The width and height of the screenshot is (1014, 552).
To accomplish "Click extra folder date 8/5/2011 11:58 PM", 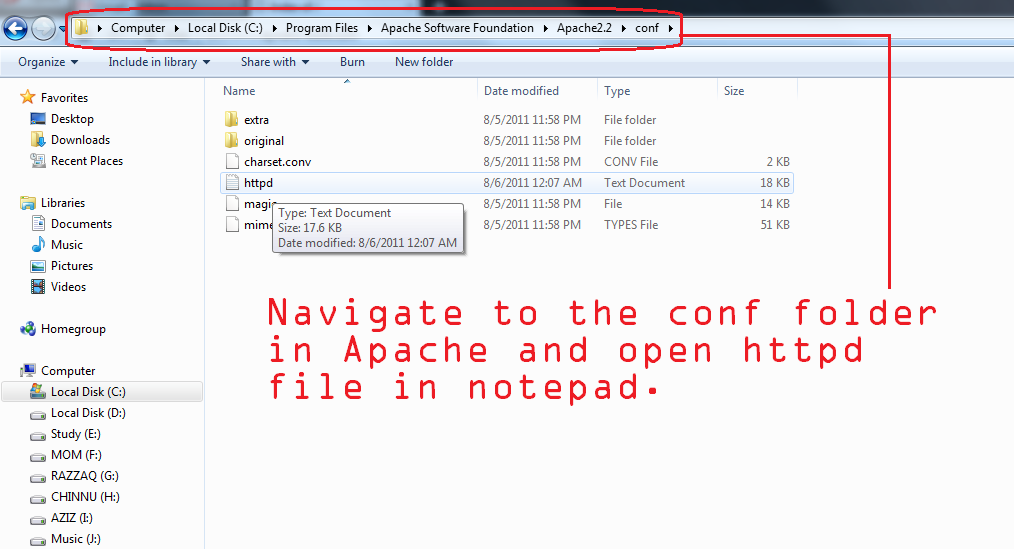I will point(532,120).
